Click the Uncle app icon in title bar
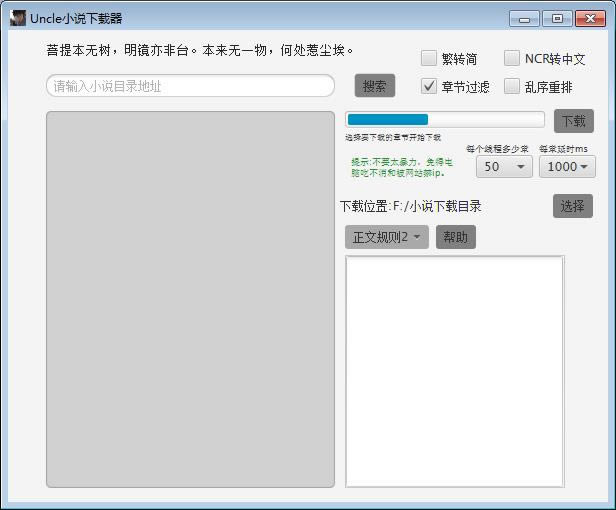616x510 pixels. click(x=18, y=18)
